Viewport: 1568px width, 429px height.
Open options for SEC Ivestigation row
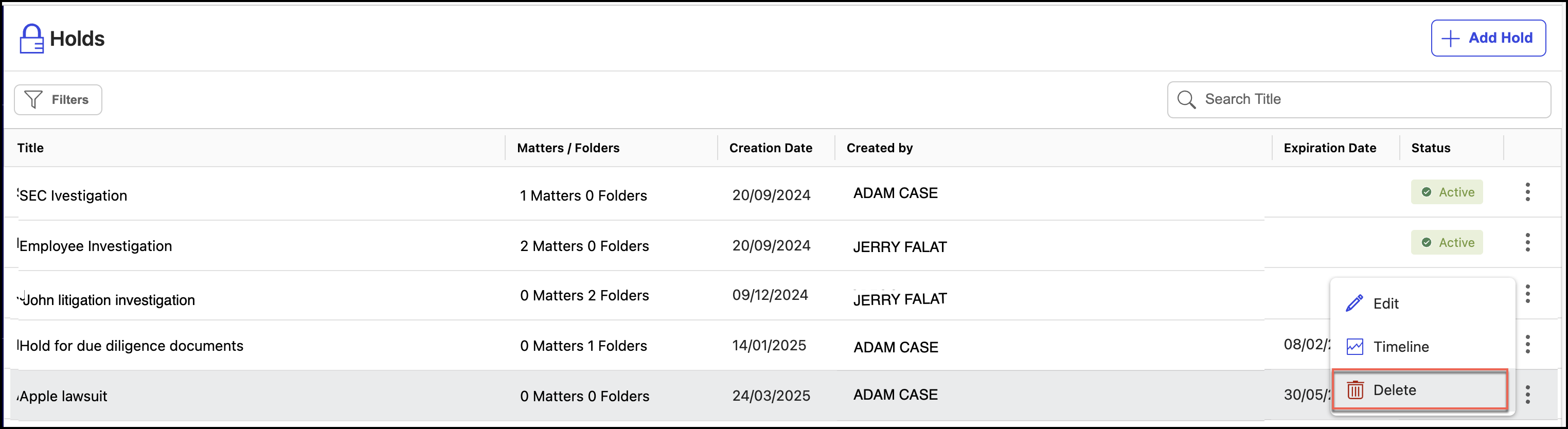[1527, 192]
